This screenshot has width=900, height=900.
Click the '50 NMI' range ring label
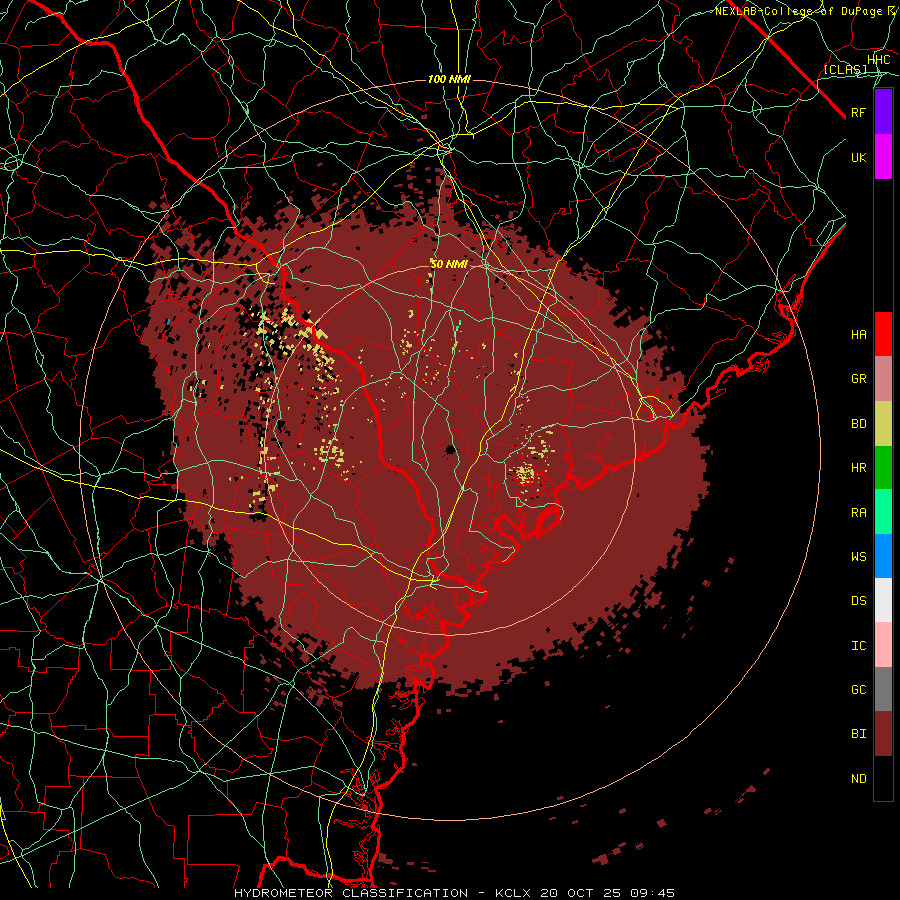[x=449, y=264]
